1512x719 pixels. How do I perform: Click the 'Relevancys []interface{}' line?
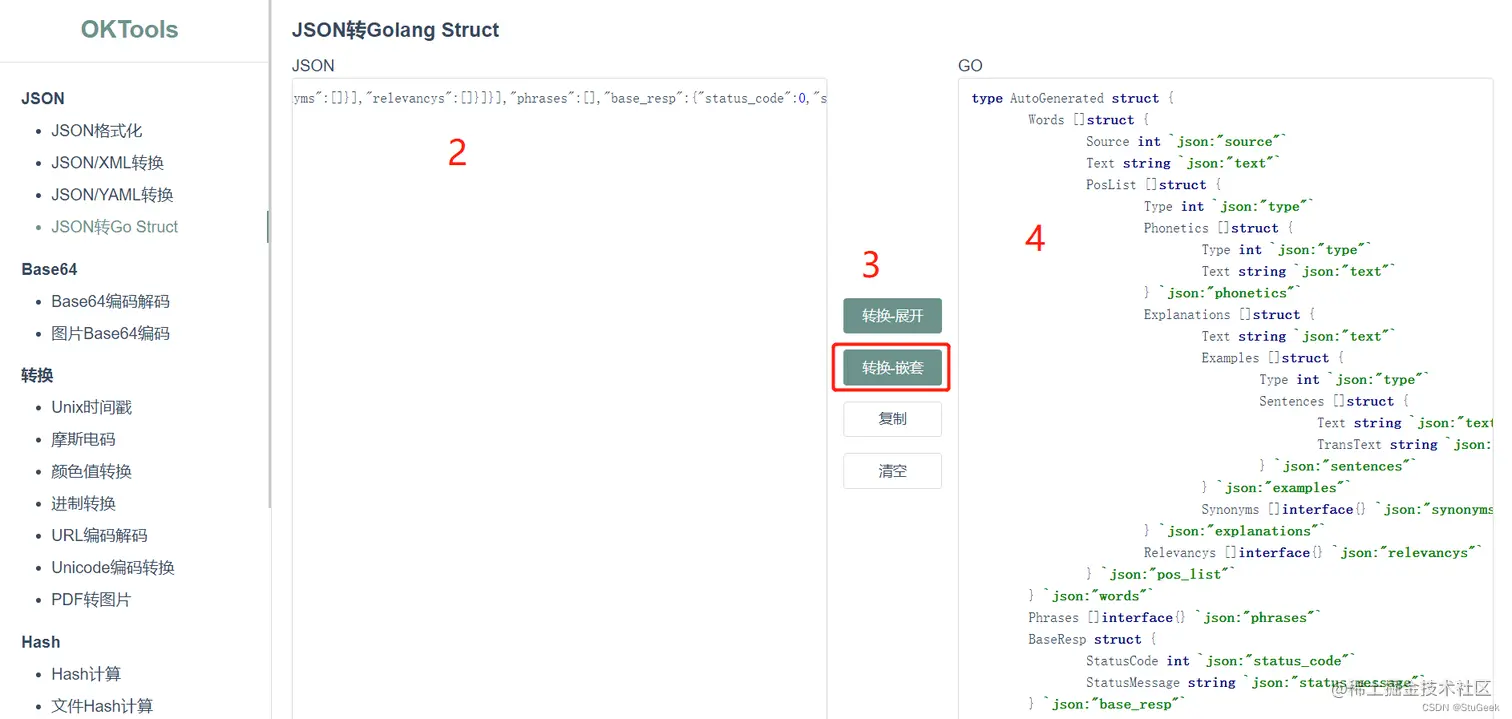1313,553
